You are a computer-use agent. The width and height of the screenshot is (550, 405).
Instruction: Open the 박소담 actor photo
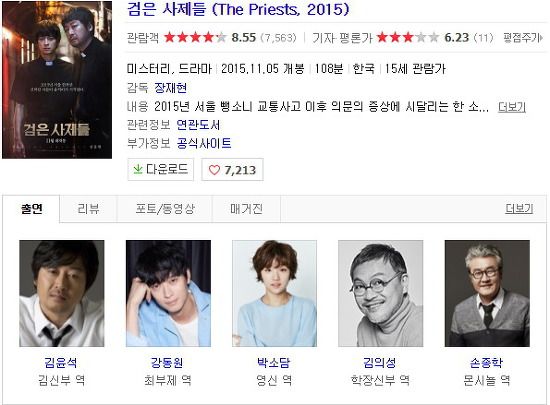pos(275,293)
